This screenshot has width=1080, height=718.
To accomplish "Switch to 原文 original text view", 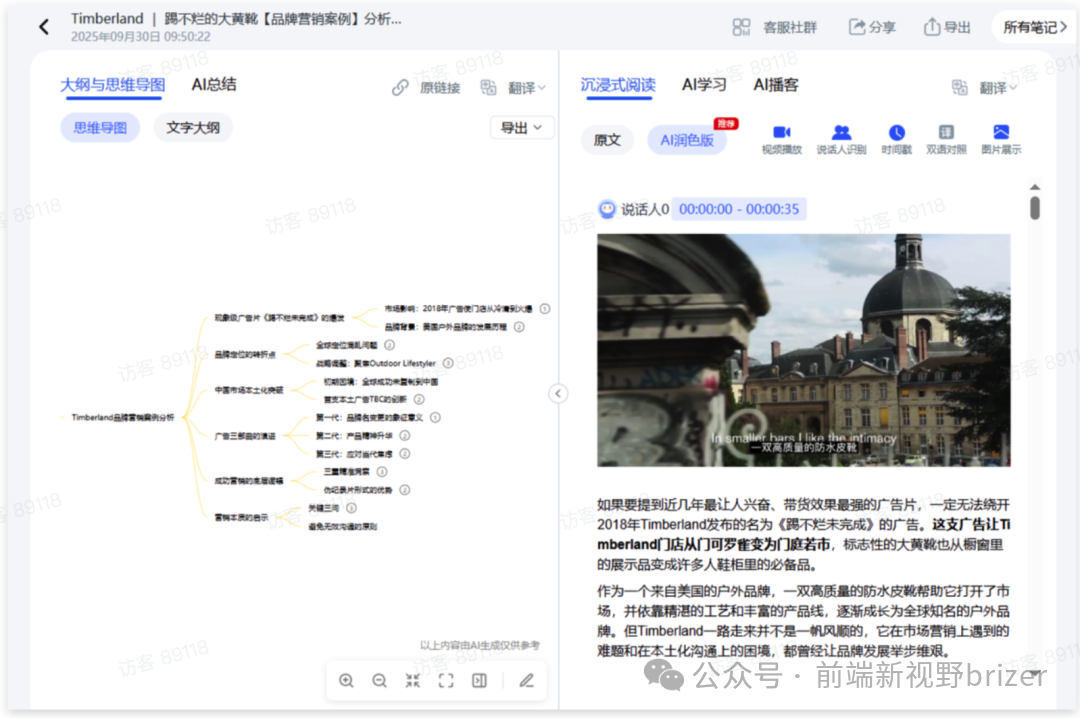I will (607, 140).
